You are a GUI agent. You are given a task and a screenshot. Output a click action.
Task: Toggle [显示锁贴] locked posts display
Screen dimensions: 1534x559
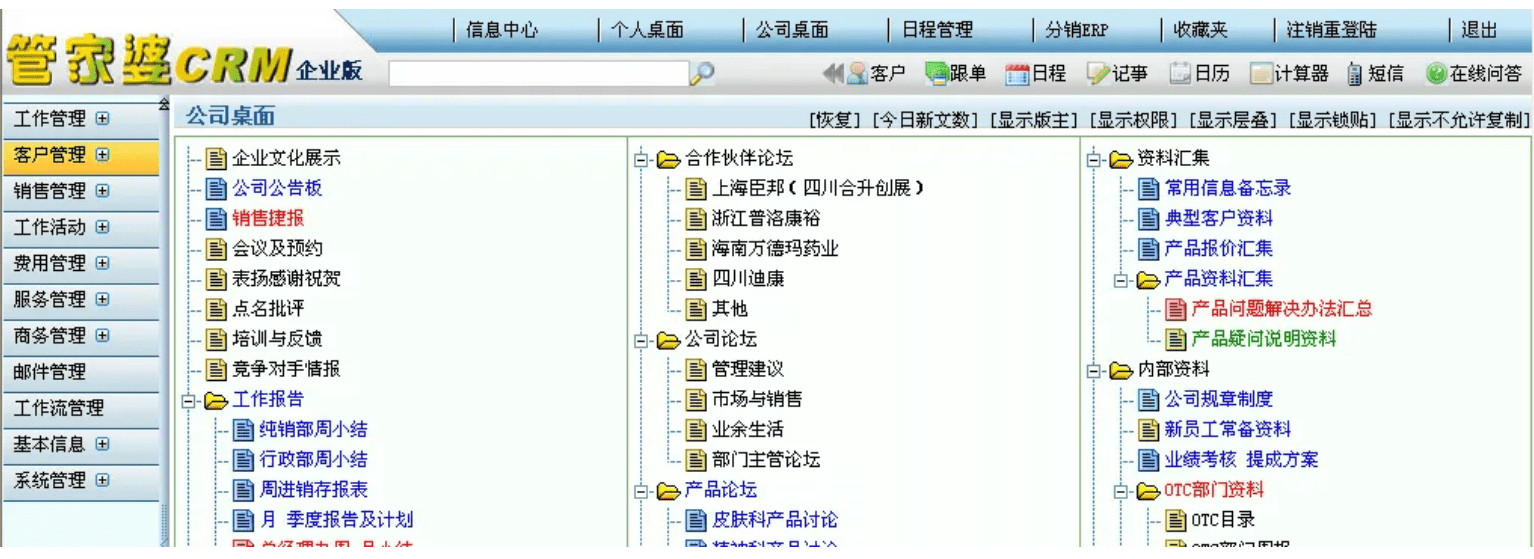1333,120
